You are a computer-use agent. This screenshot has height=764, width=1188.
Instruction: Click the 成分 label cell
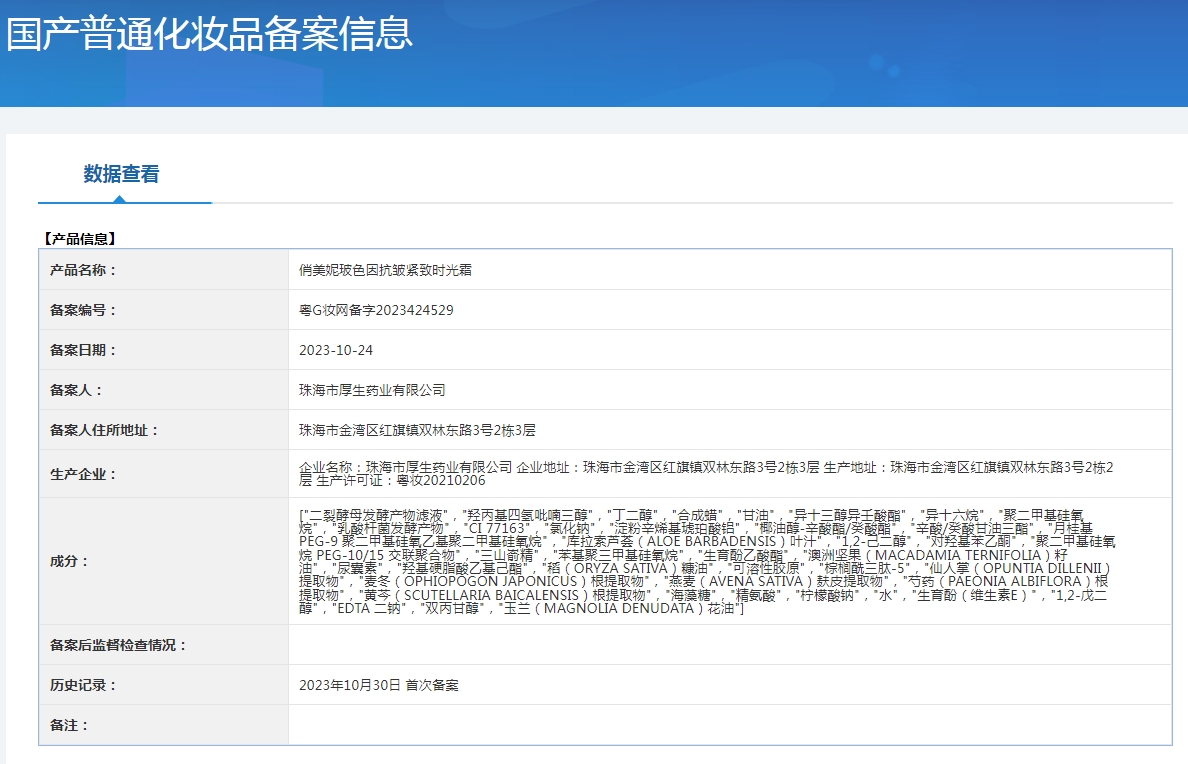(164, 562)
